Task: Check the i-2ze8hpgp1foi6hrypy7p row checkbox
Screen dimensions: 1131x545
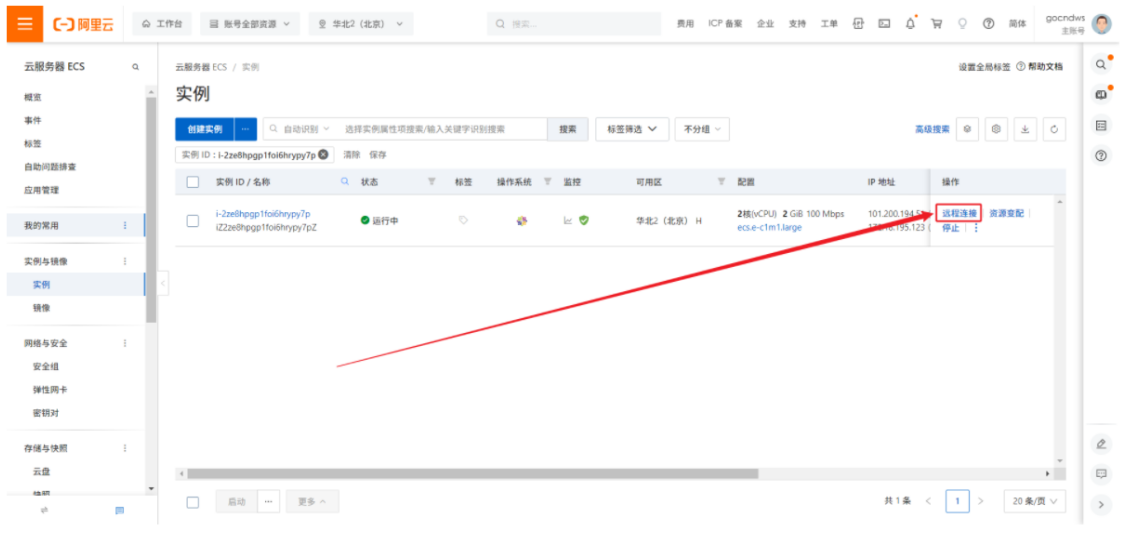Action: 193,221
